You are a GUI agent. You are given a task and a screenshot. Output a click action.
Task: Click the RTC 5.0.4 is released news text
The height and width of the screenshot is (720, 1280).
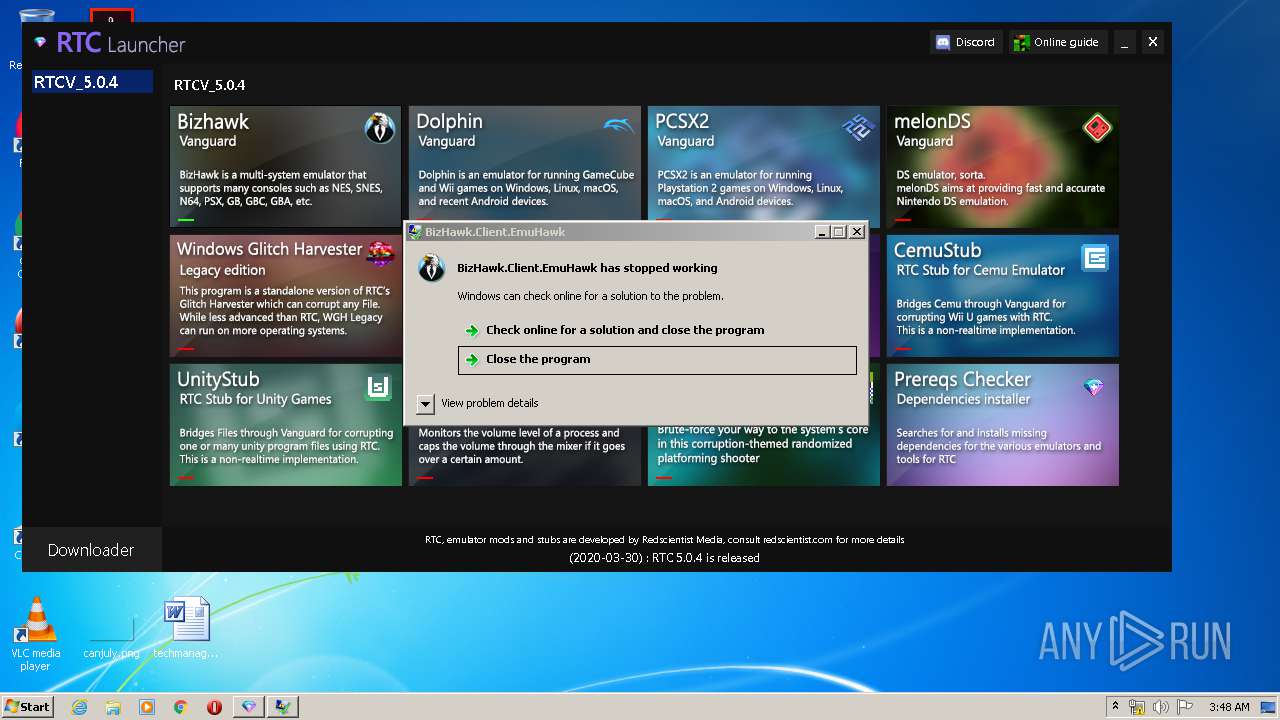664,558
